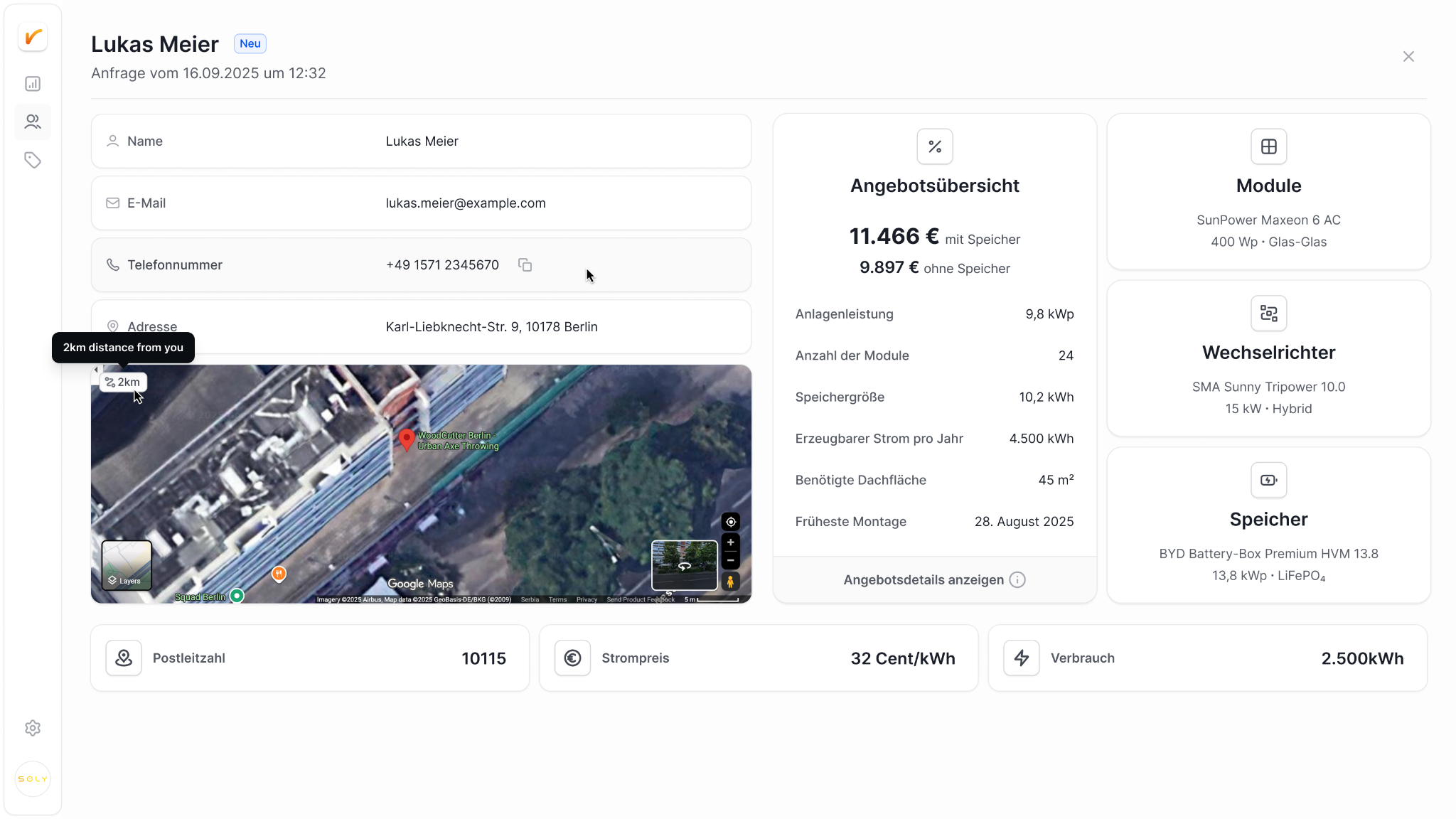Click the 2km distance badge
The height and width of the screenshot is (819, 1456).
pos(123,382)
